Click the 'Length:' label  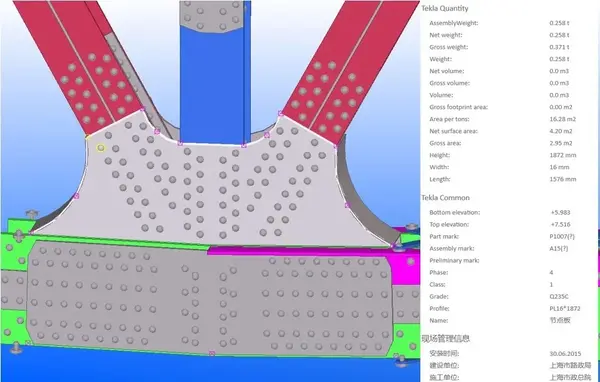click(440, 179)
